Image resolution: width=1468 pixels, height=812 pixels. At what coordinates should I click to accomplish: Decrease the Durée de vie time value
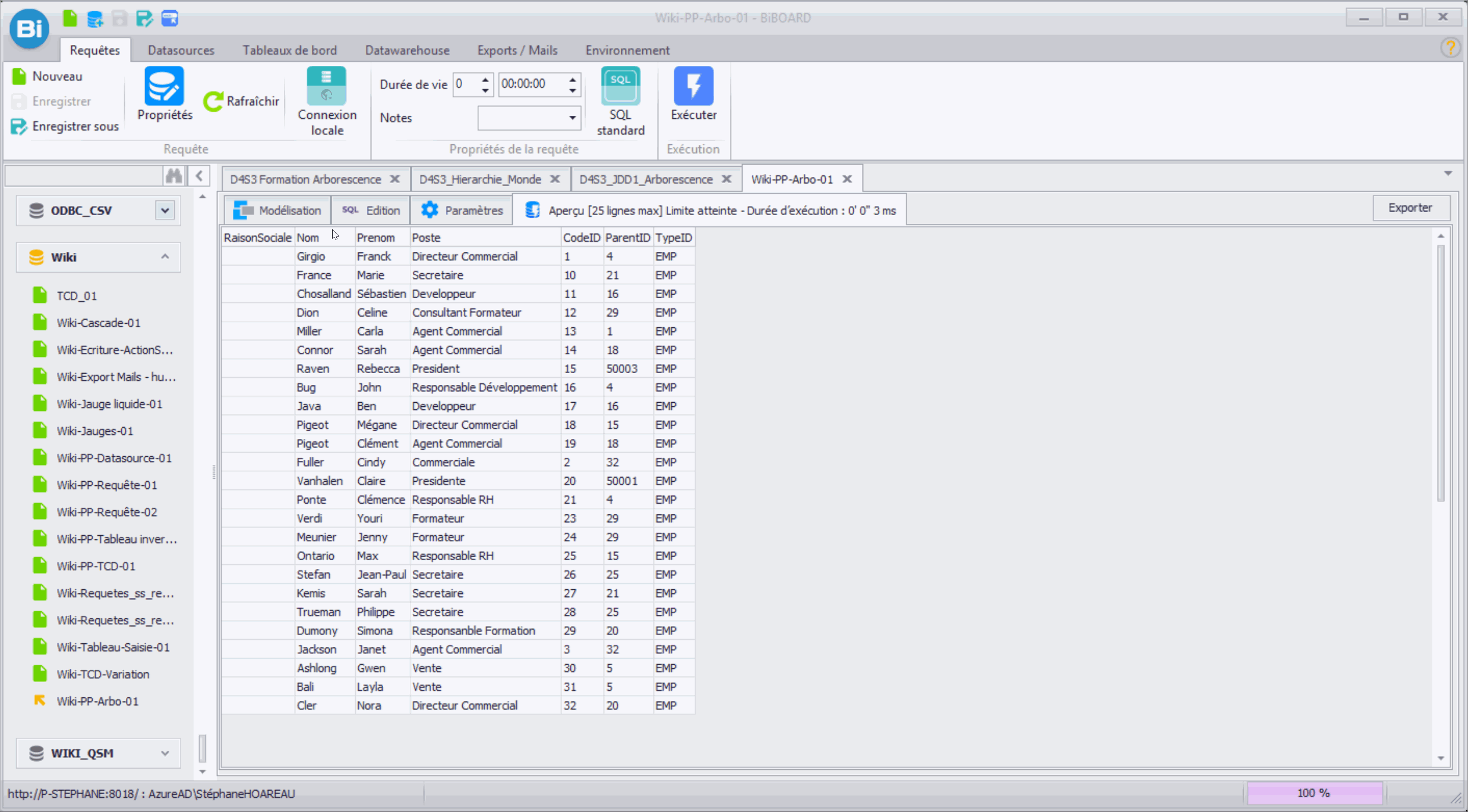[x=572, y=90]
